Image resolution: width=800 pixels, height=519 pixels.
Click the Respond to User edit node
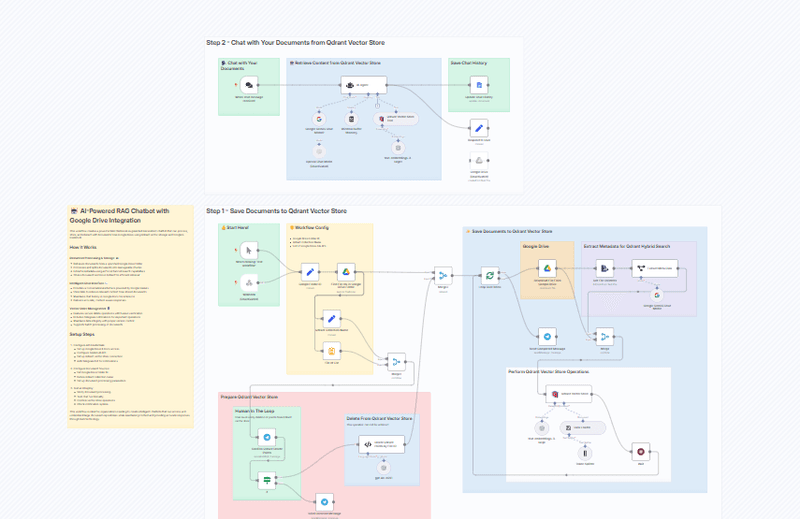coord(479,128)
